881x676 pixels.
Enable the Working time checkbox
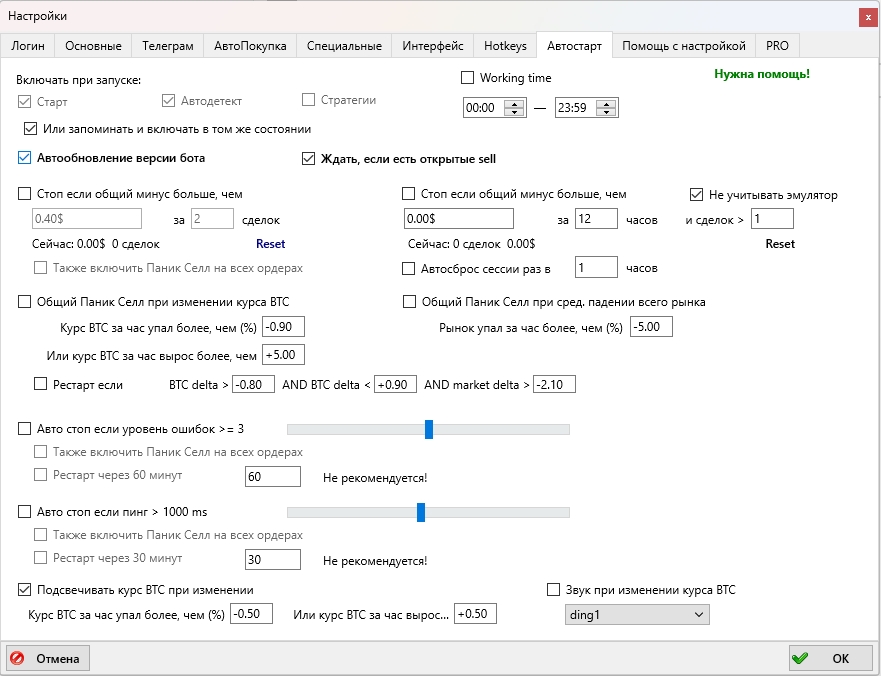(x=467, y=78)
